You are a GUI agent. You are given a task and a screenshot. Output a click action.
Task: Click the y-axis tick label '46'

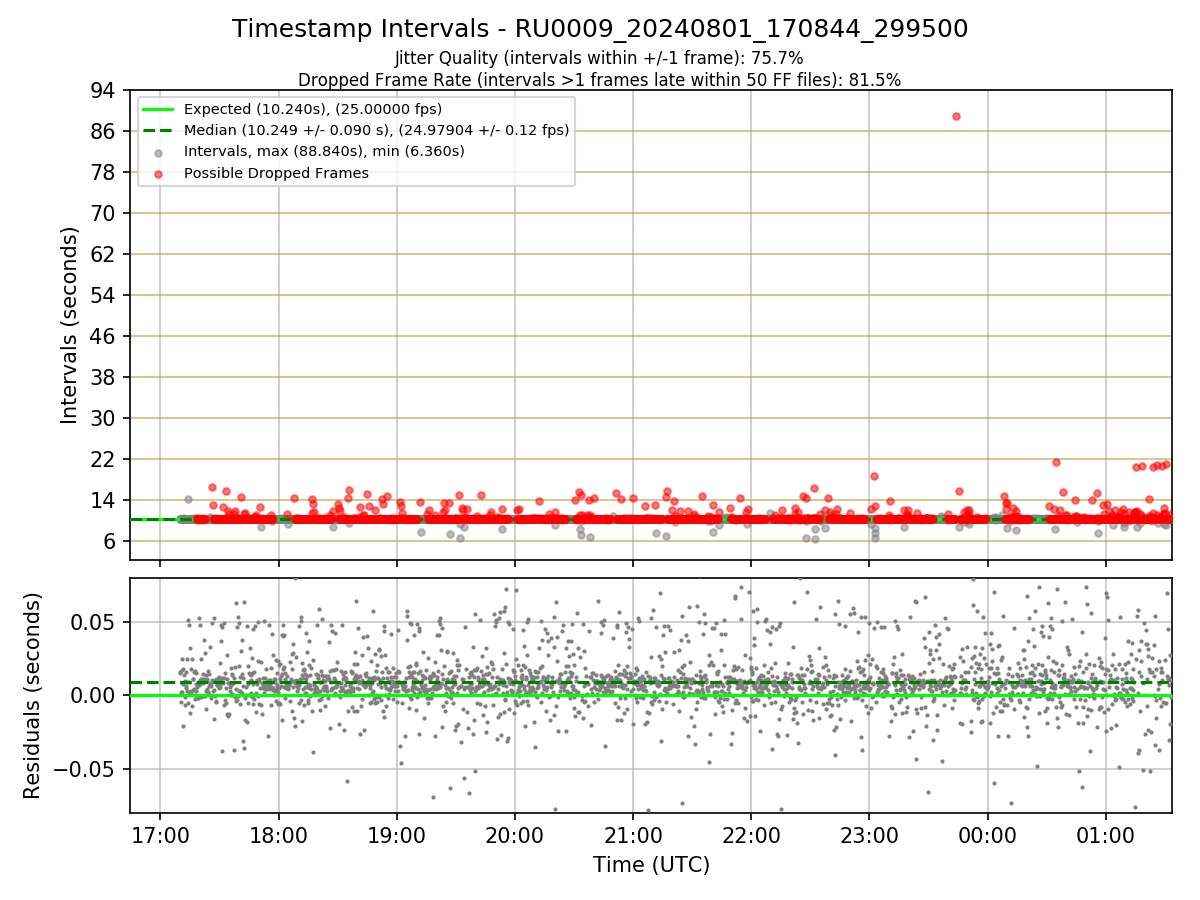click(103, 336)
